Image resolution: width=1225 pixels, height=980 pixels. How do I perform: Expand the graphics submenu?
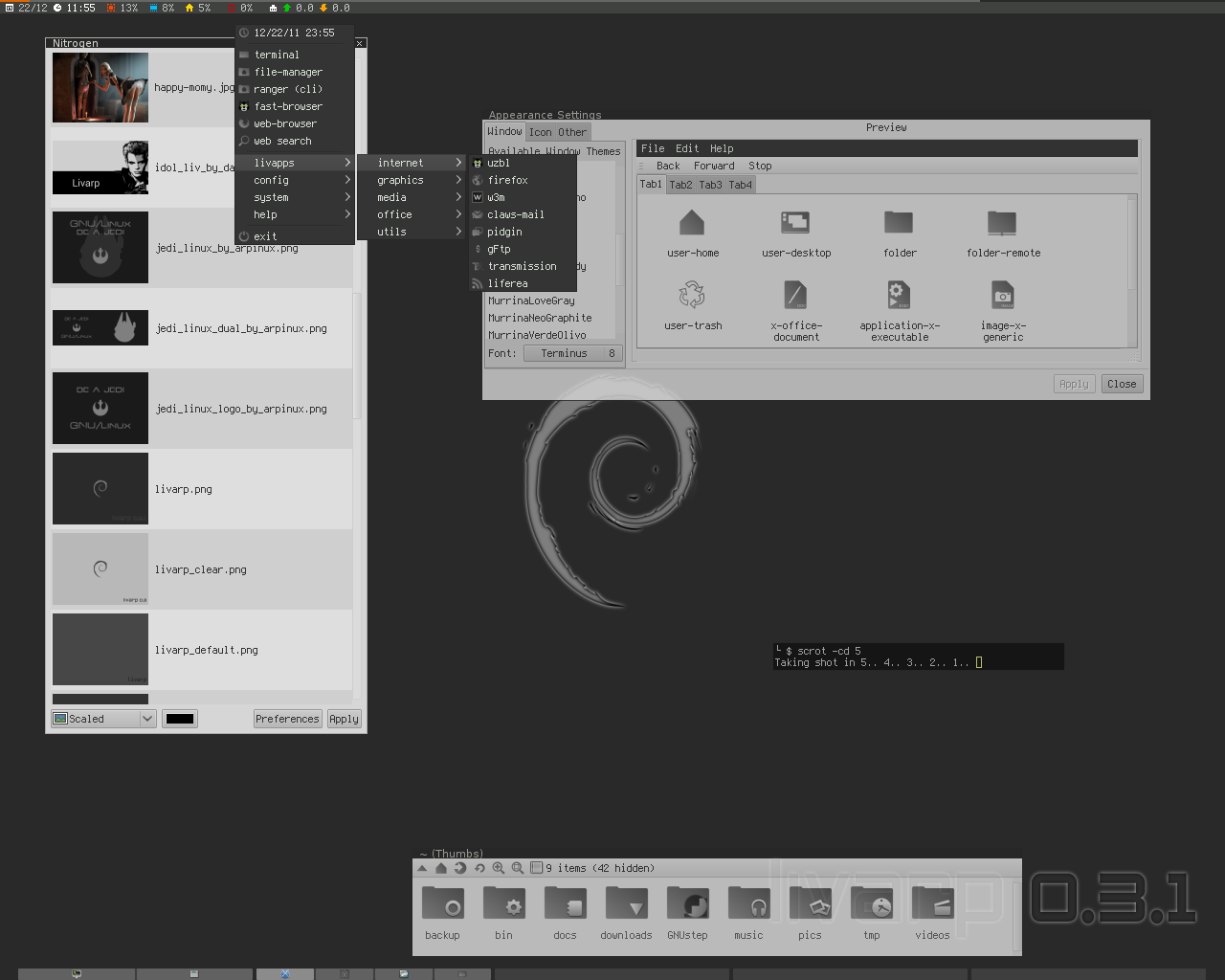tap(412, 180)
